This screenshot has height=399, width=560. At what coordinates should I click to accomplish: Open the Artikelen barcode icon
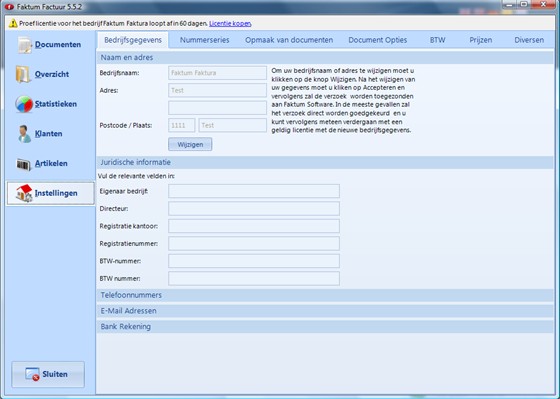coord(24,164)
